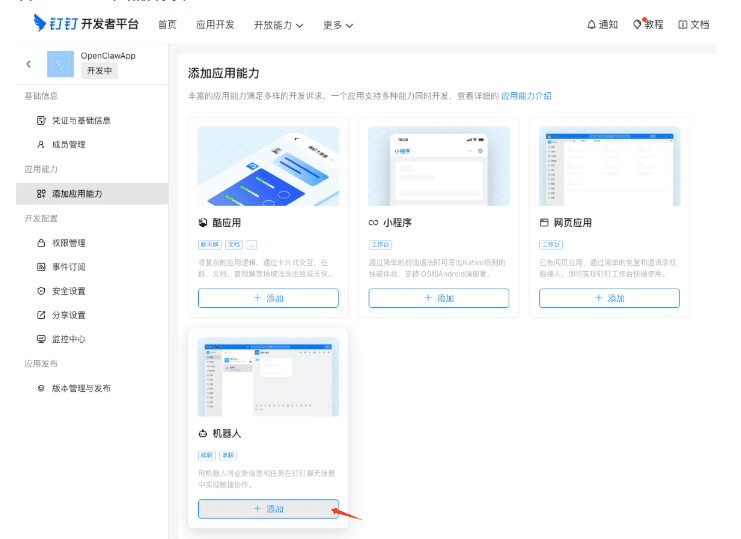Open the 教程 tutorial icon
The image size is (741, 539).
click(638, 25)
